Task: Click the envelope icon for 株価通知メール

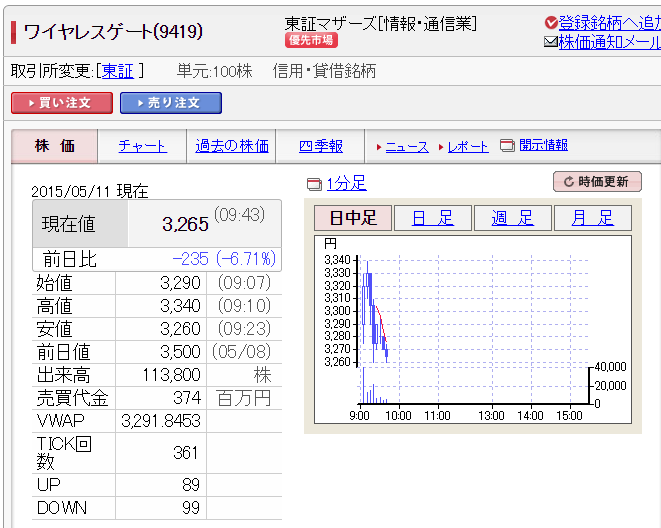Action: [550, 42]
